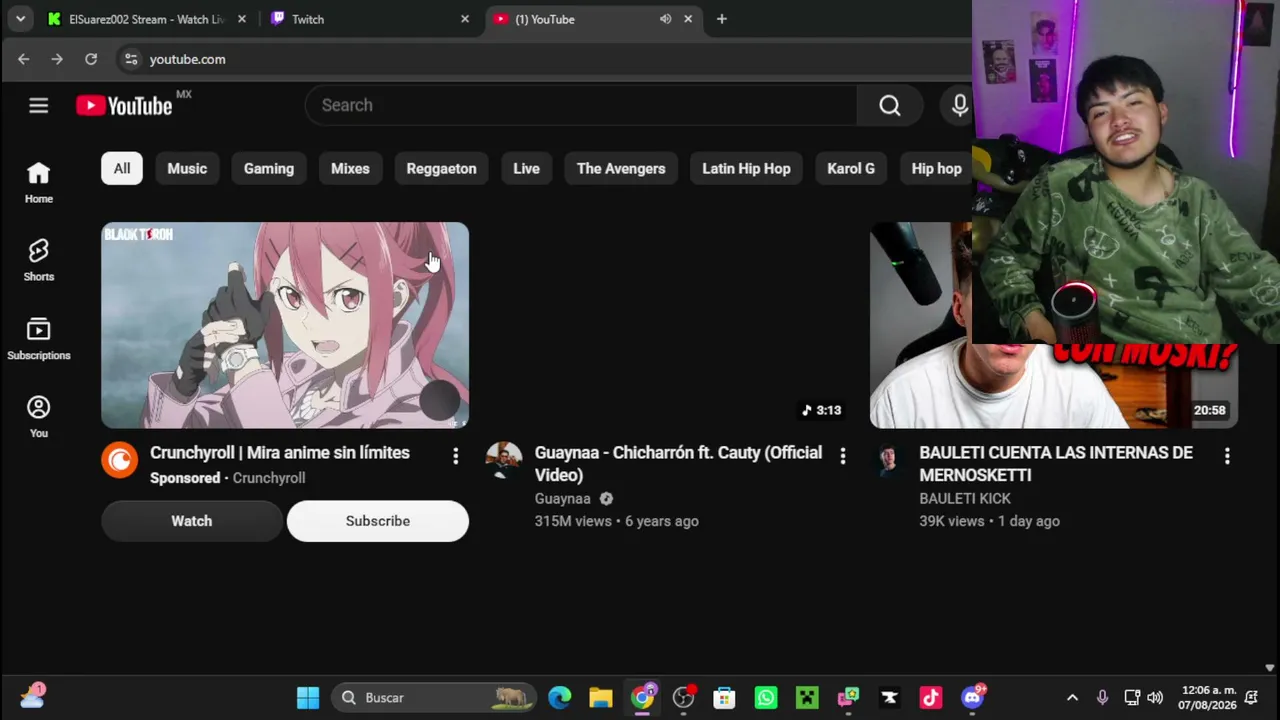Open File Explorer from the taskbar
This screenshot has height=720, width=1280.
600,698
